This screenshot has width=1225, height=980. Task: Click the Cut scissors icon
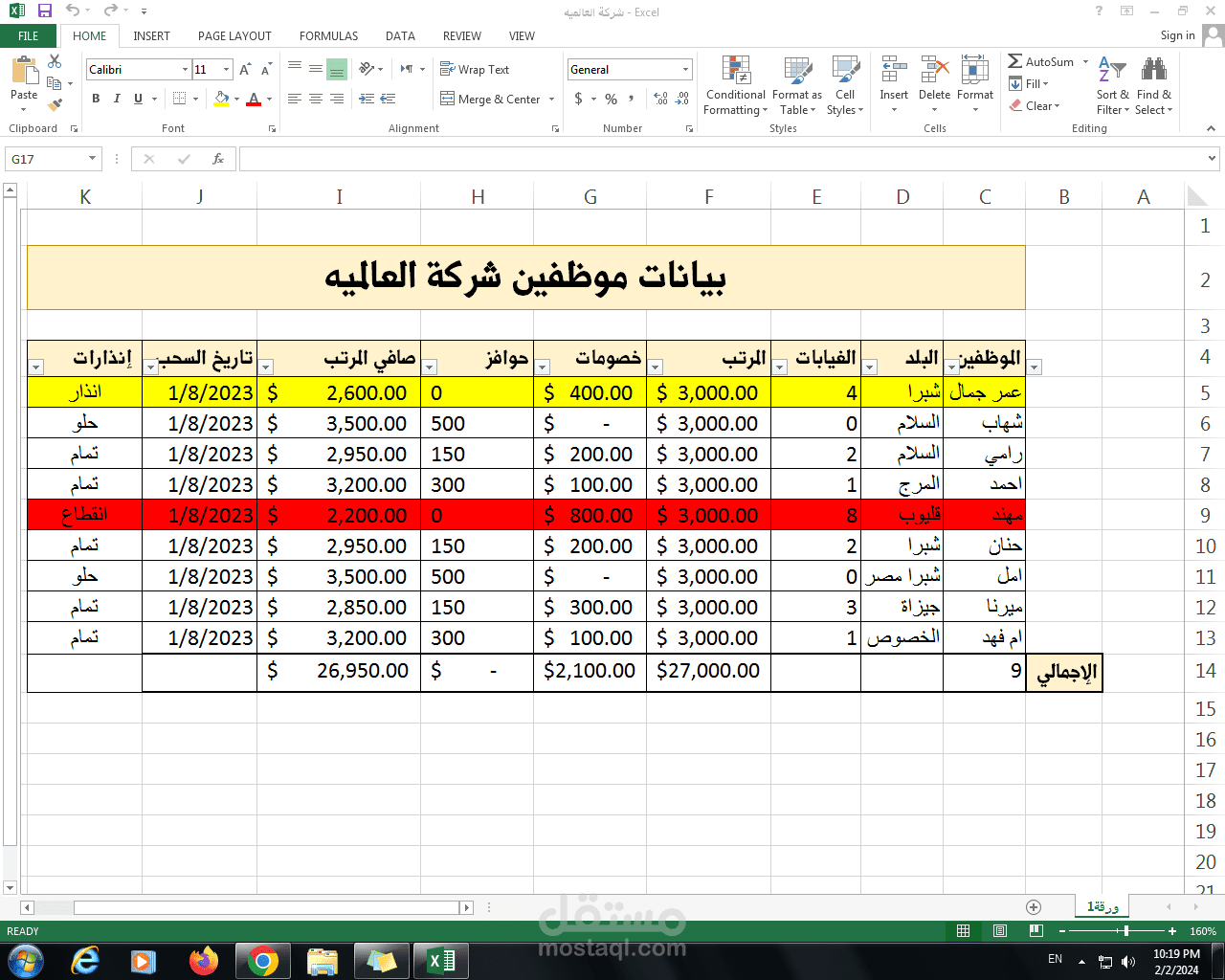[55, 61]
